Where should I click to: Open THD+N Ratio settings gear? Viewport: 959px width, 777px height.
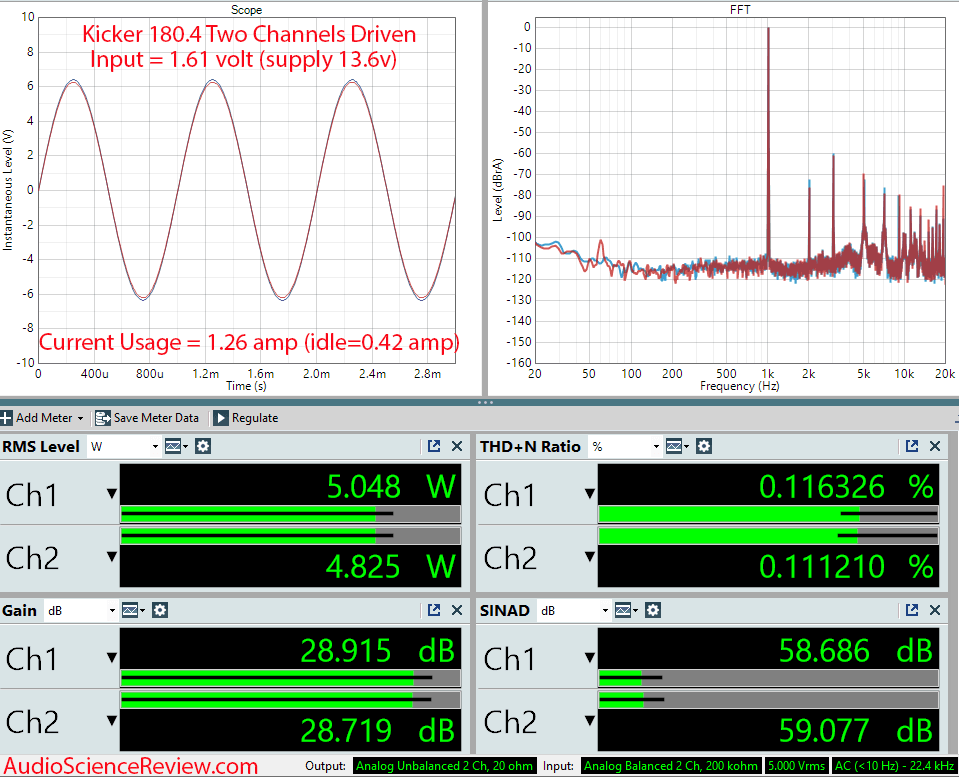(x=704, y=447)
